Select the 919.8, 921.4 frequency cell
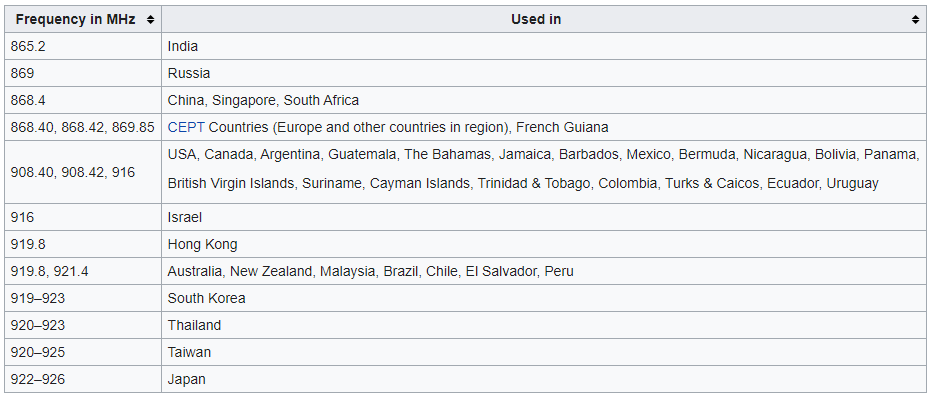Image resolution: width=936 pixels, height=400 pixels. (x=83, y=271)
